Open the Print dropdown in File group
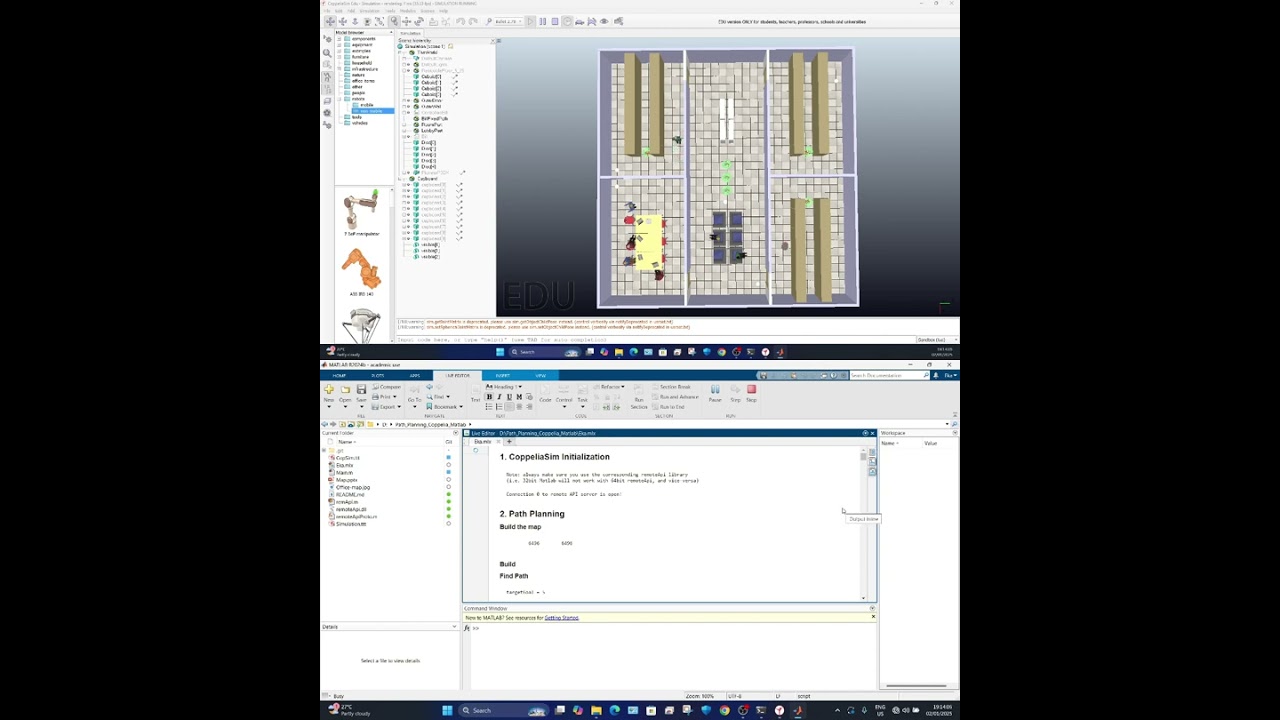The image size is (1280, 720). pyautogui.click(x=385, y=397)
